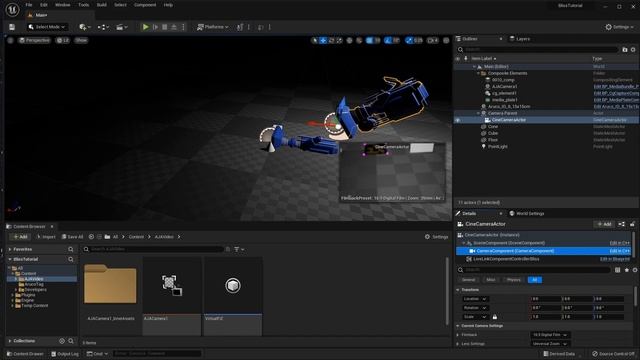This screenshot has width=640, height=360.
Task: Open the Location type dropdown
Action: pos(475,299)
